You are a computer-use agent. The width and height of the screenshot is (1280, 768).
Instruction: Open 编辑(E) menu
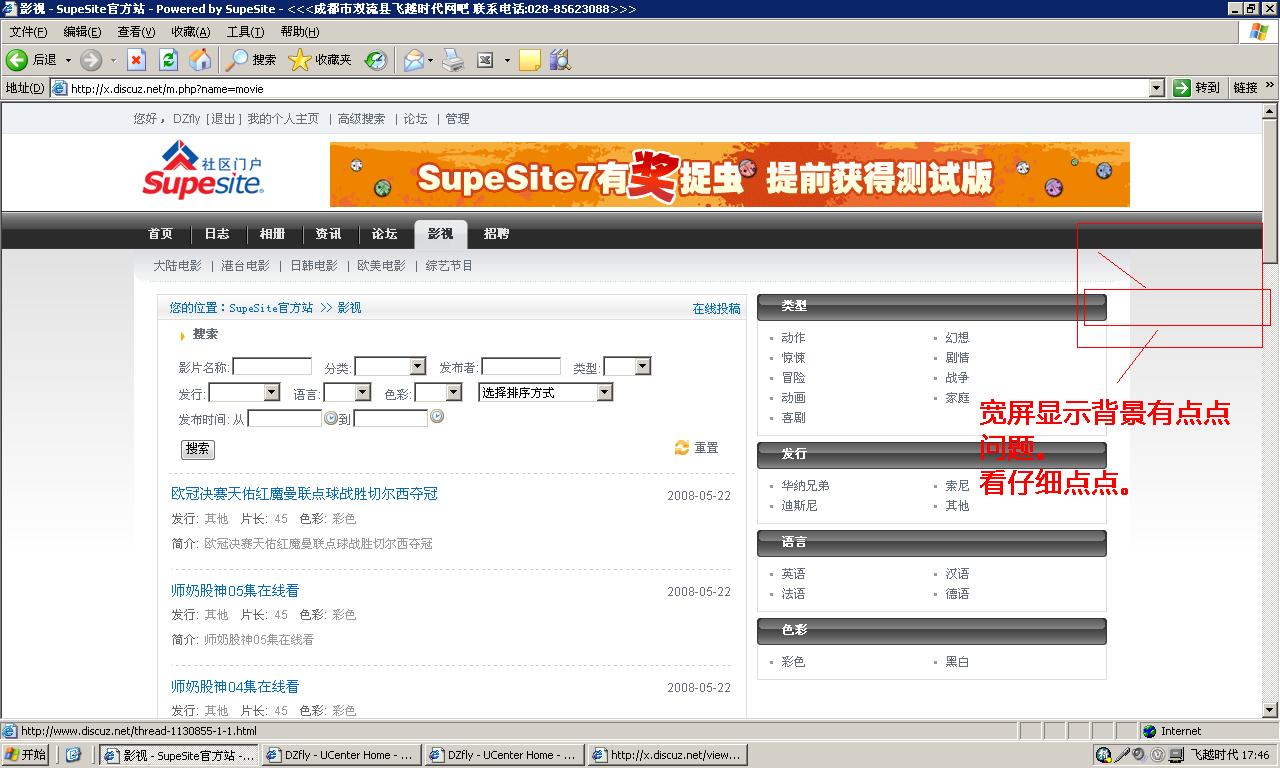tap(82, 32)
